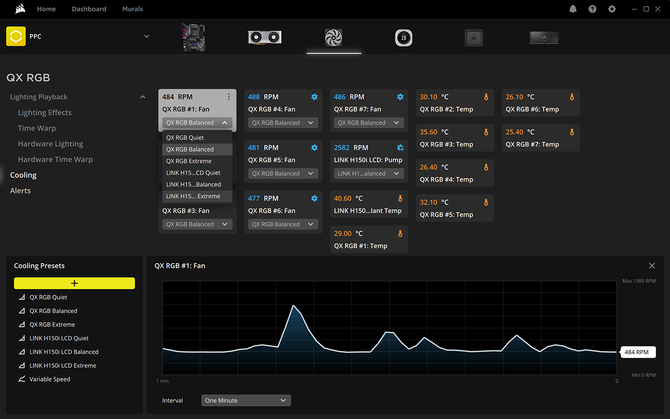Open the QX RGB #5 Fan preset dropdown
This screenshot has height=419, width=670.
click(x=283, y=173)
